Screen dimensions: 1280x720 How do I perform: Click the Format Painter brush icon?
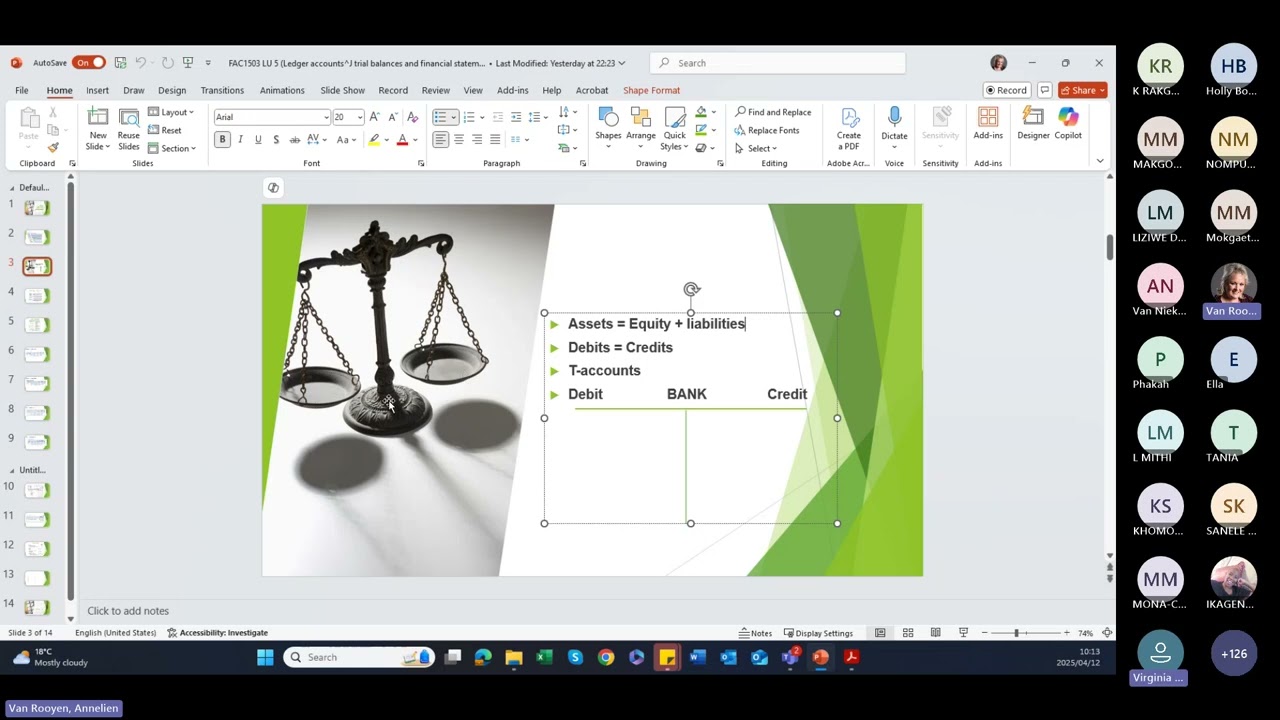click(53, 147)
